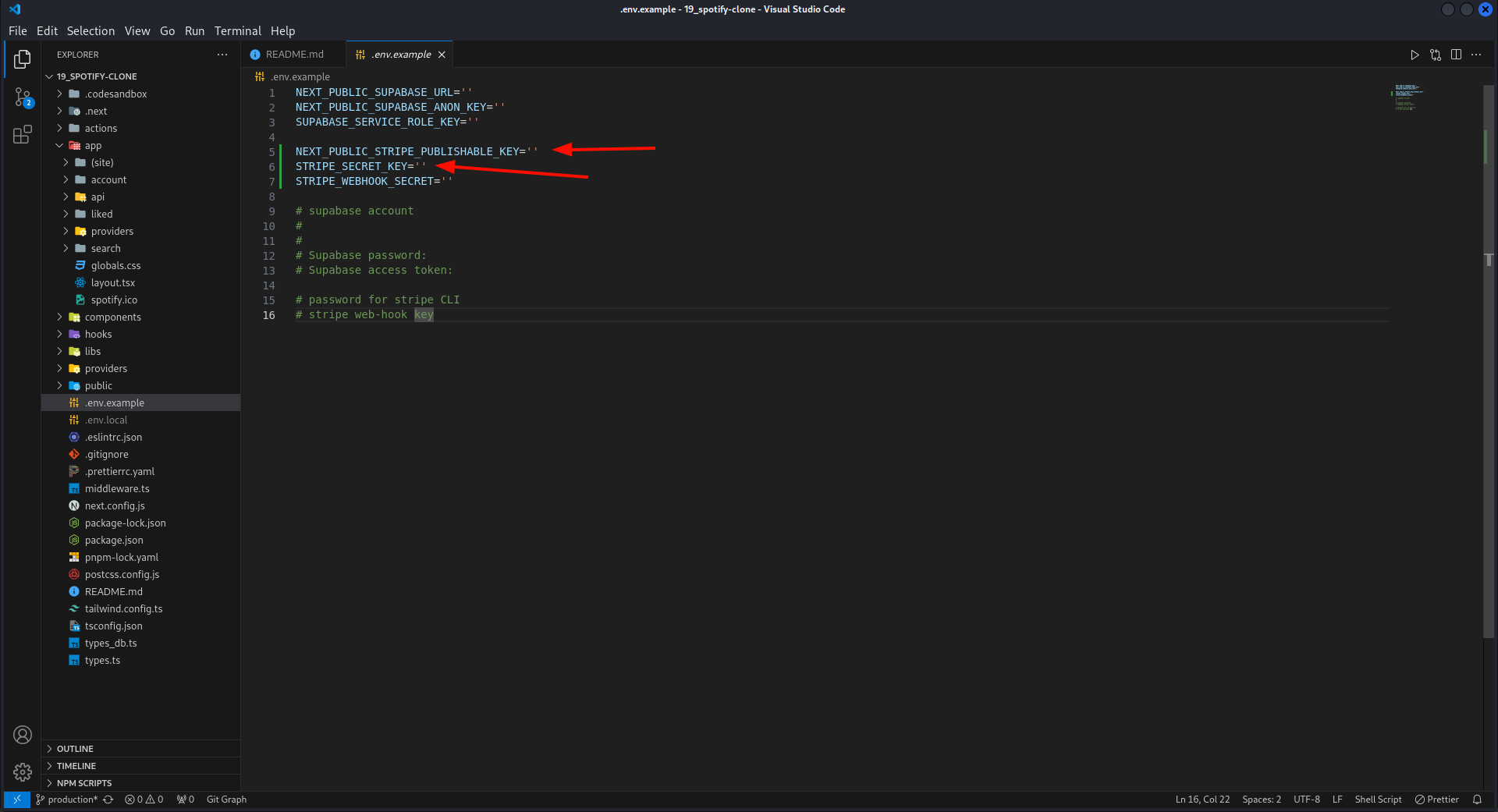The height and width of the screenshot is (812, 1498).
Task: Open the Help menu
Action: [282, 31]
